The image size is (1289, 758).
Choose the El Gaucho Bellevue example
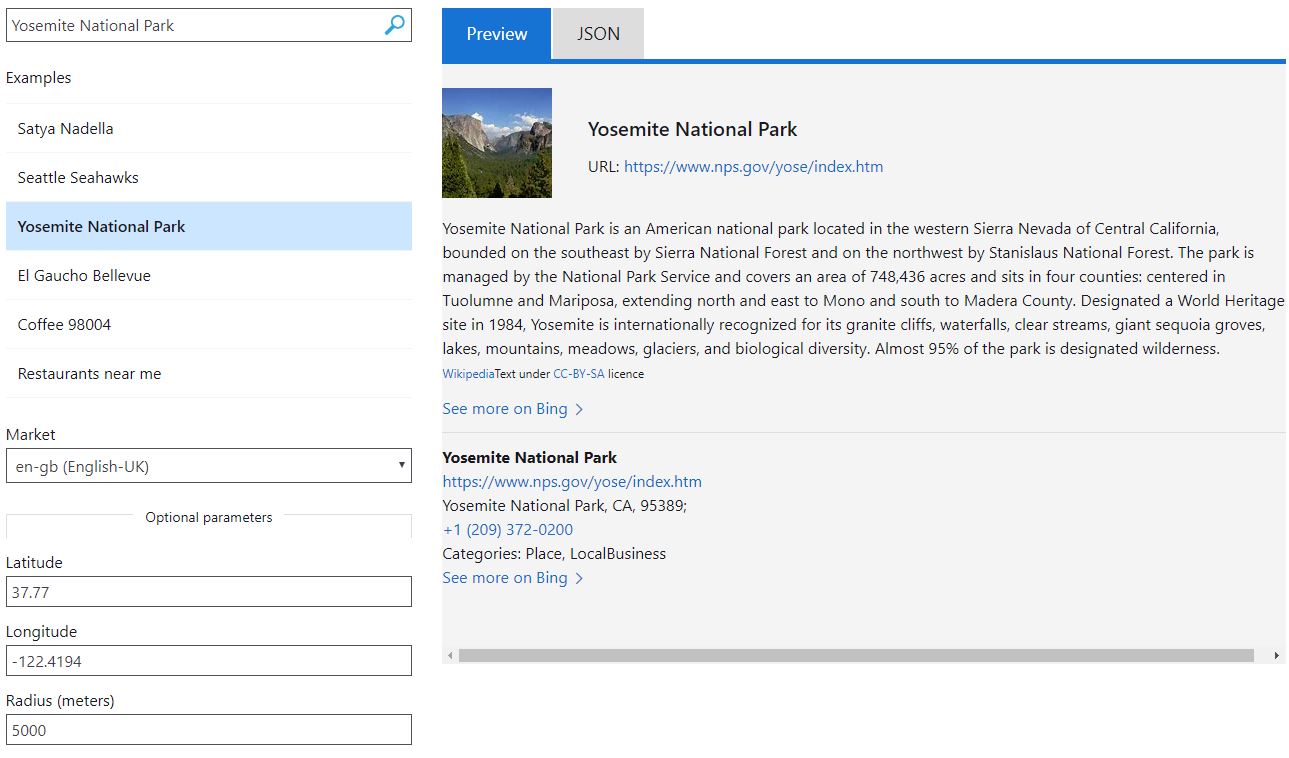209,275
